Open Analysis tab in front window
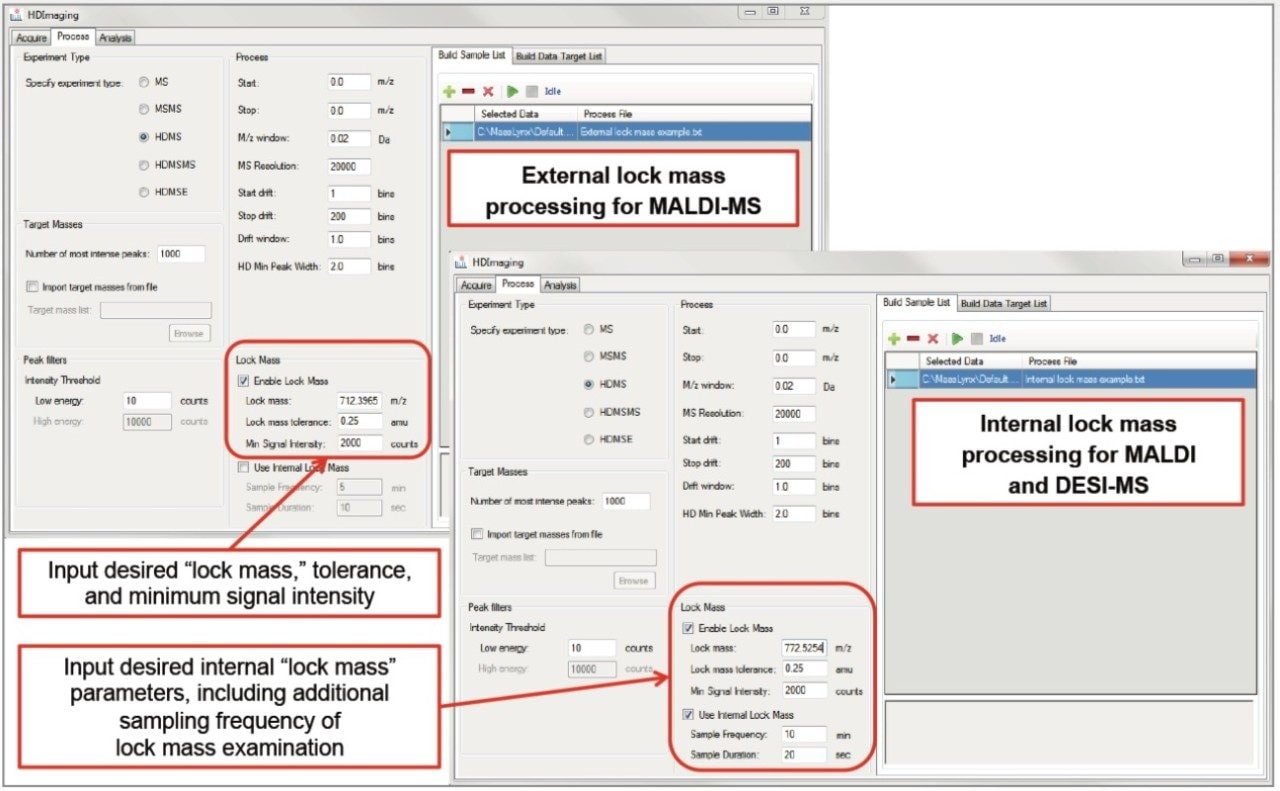Screen dimensions: 1280x791 560,285
